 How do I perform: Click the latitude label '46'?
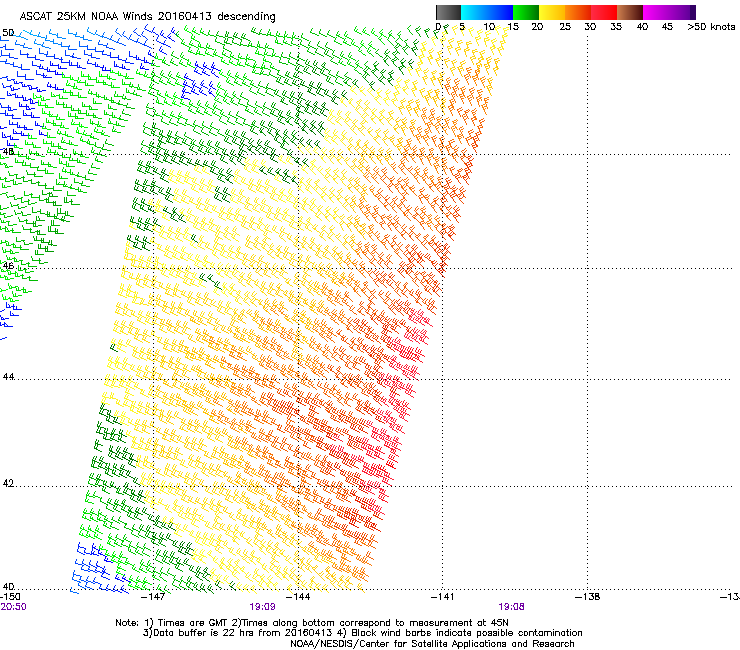point(8,266)
